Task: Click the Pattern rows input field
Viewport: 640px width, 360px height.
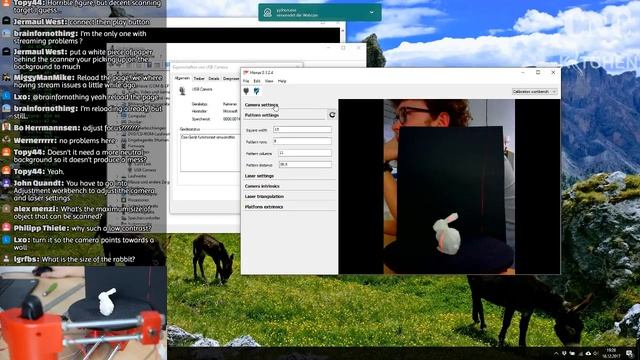Action: (302, 141)
